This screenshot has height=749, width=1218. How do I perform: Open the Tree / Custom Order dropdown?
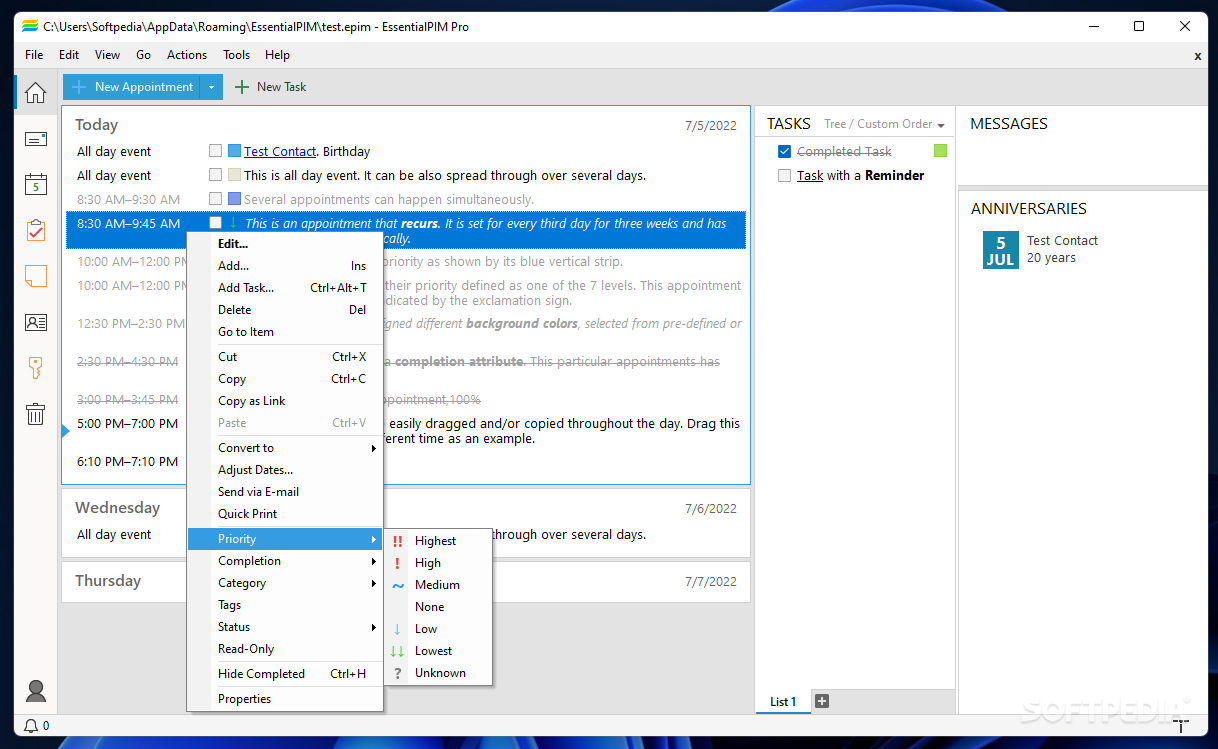(884, 124)
